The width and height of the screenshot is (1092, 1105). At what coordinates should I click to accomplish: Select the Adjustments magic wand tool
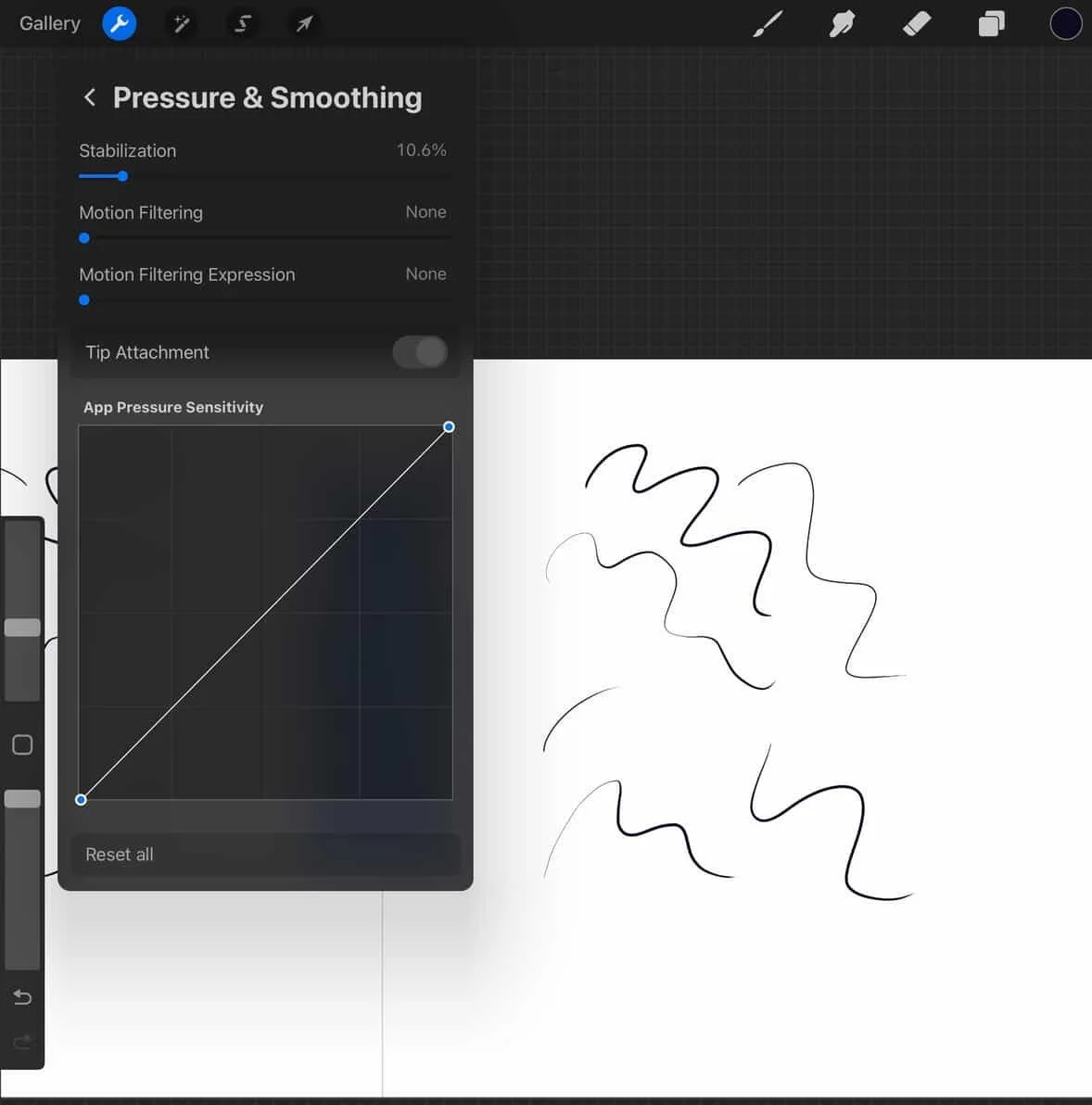point(180,23)
